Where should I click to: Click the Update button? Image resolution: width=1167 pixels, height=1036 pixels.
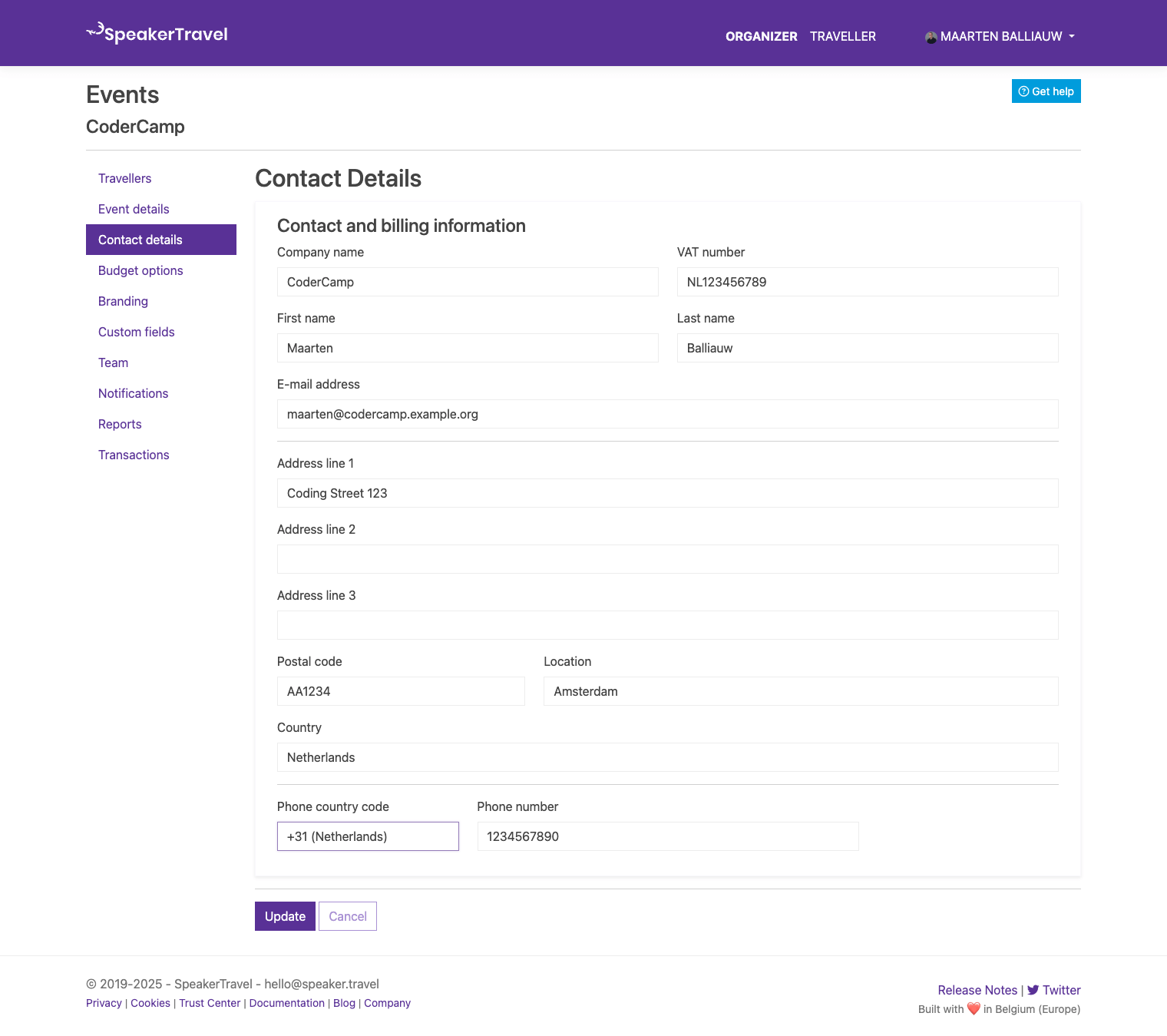tap(285, 916)
